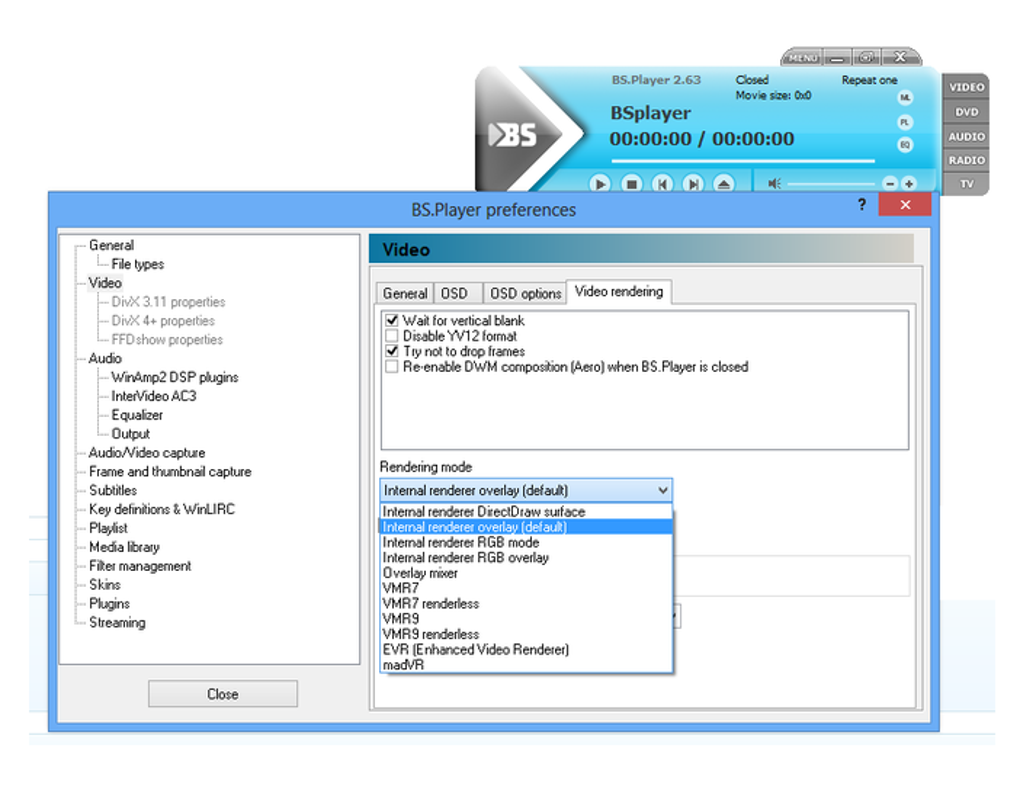1020x809 pixels.
Task: Click the volume slider track
Action: coord(833,185)
